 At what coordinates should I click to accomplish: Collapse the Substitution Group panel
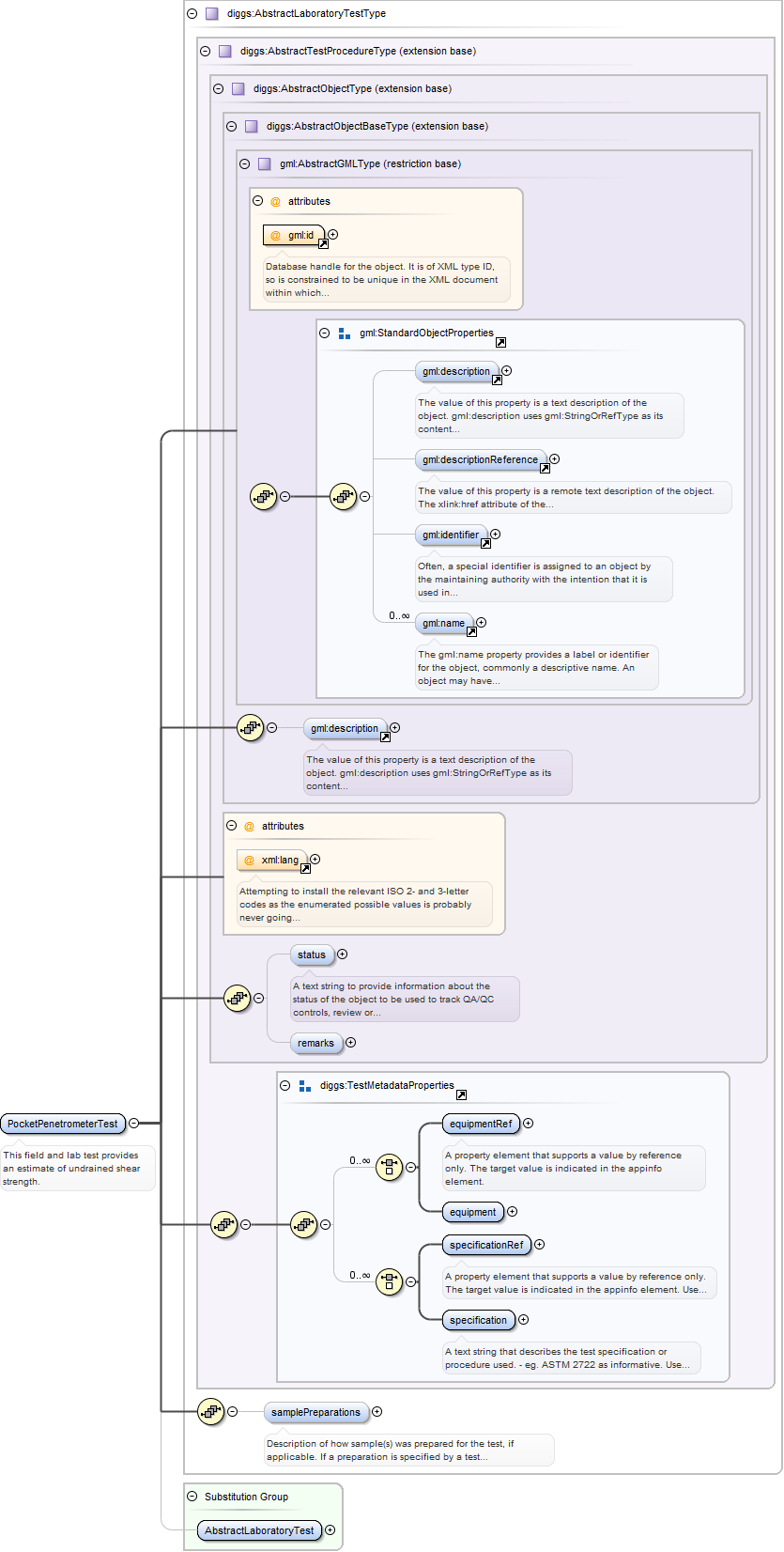coord(192,1497)
